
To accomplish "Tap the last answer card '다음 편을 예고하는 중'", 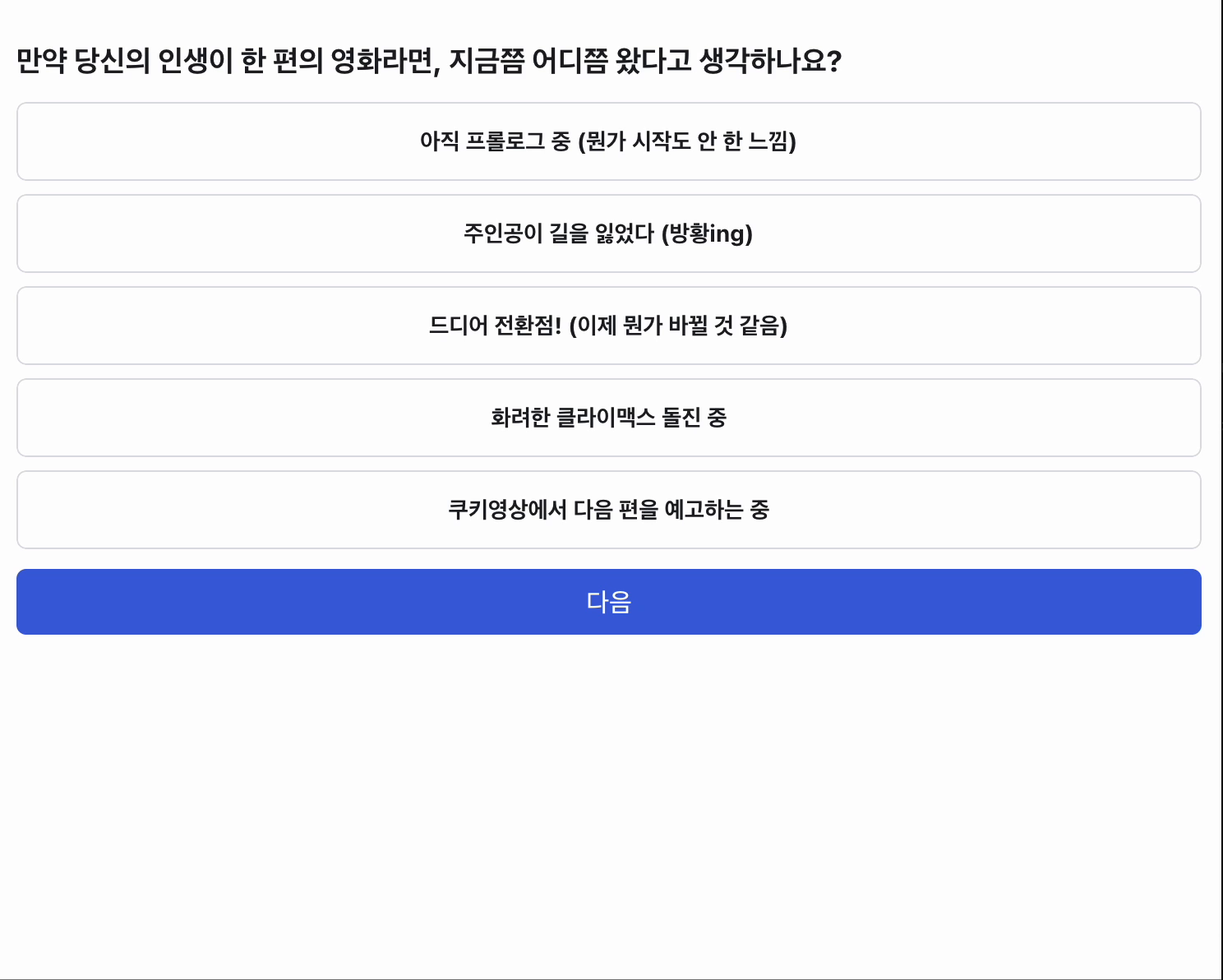I will [x=608, y=510].
